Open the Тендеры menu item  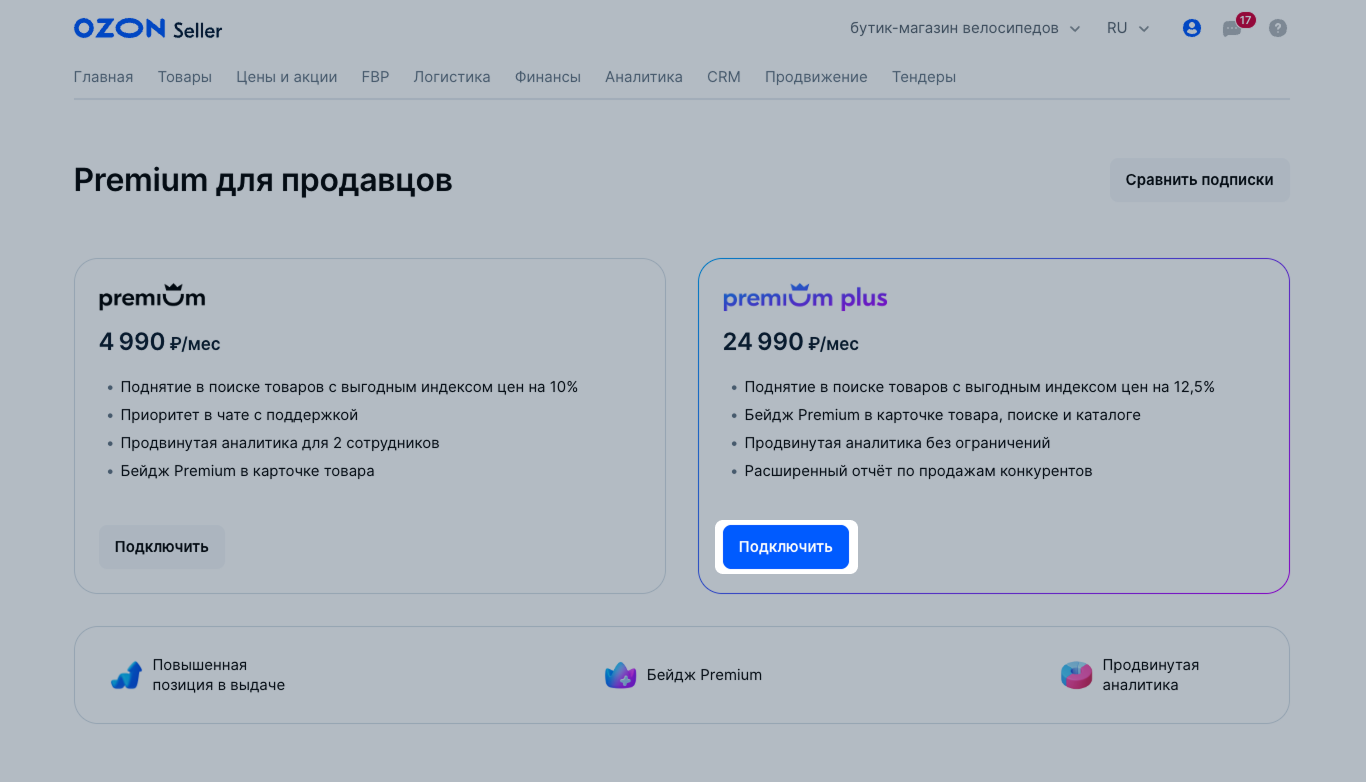924,77
